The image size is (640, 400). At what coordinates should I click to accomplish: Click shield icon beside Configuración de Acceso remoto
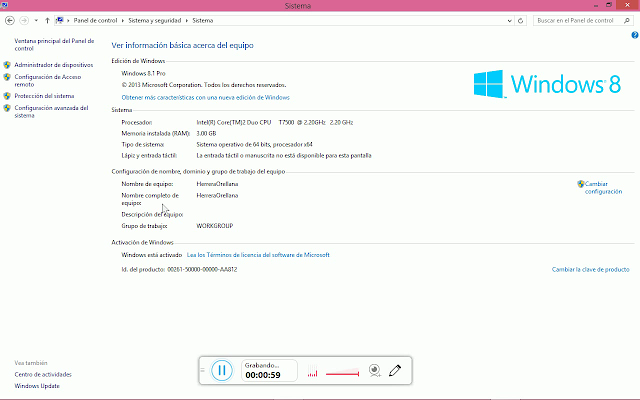[x=7, y=77]
